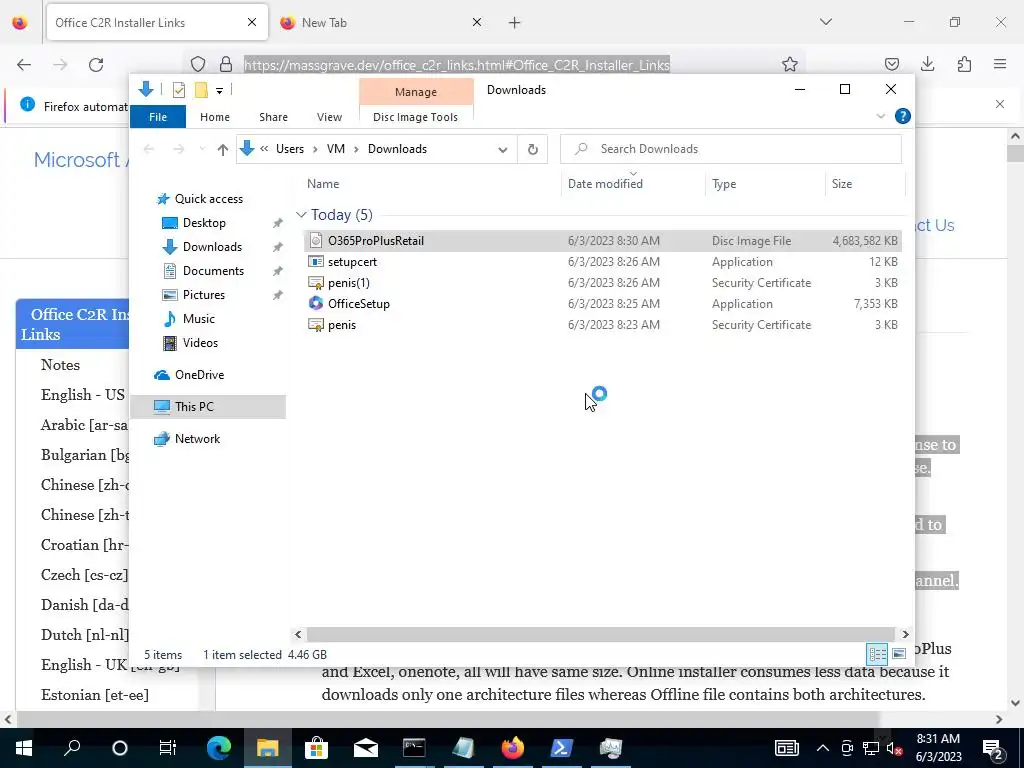Click the Properties icon in Explorer quick access toolbar

click(178, 90)
